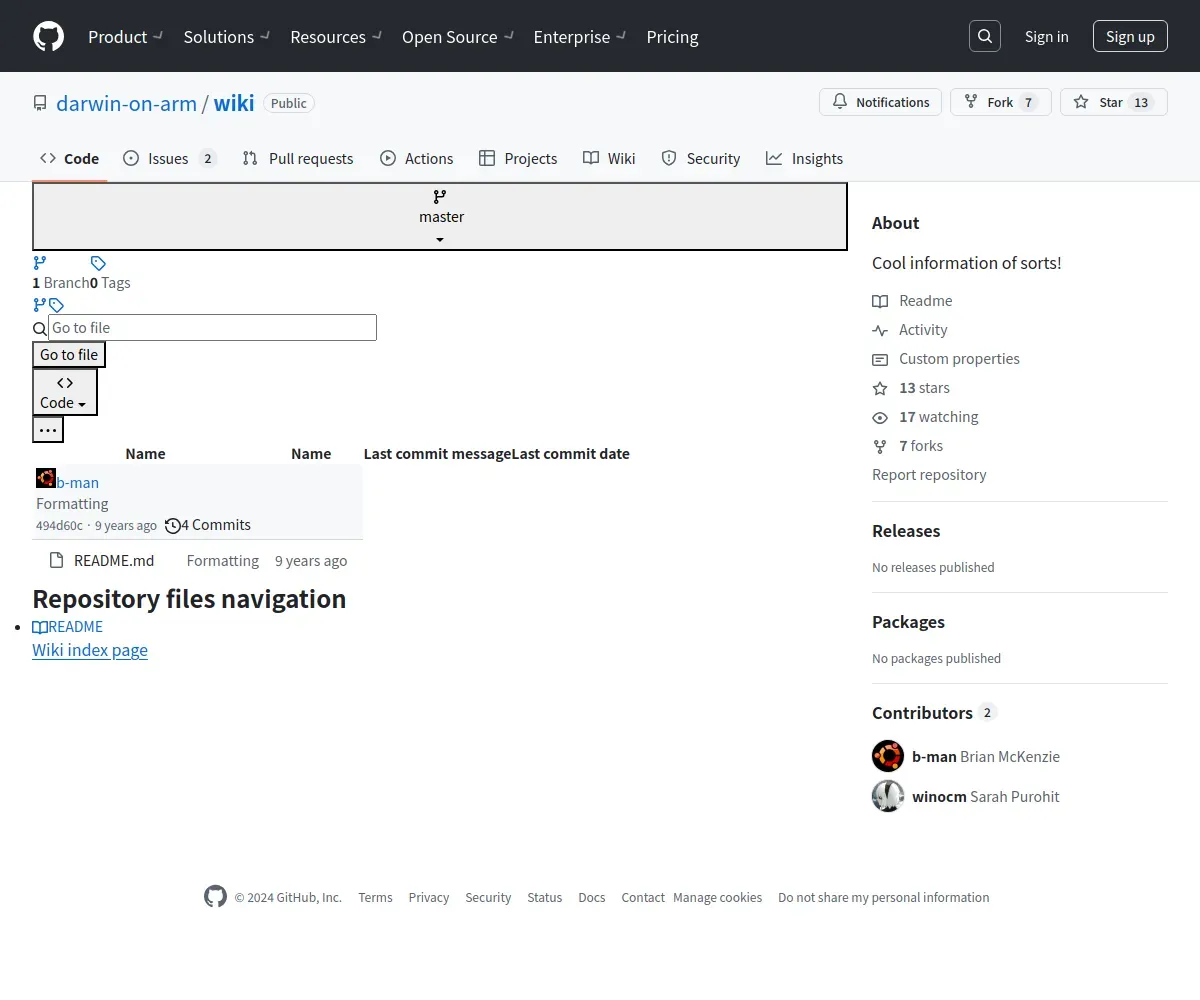
Task: View the Insights tab
Action: (804, 158)
